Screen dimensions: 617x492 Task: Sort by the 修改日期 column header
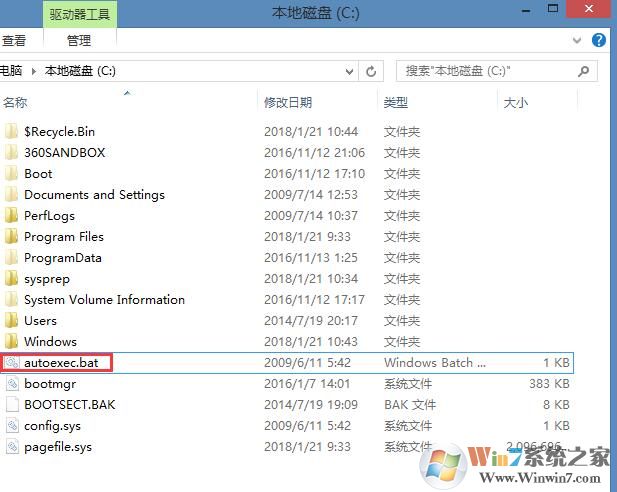click(288, 103)
